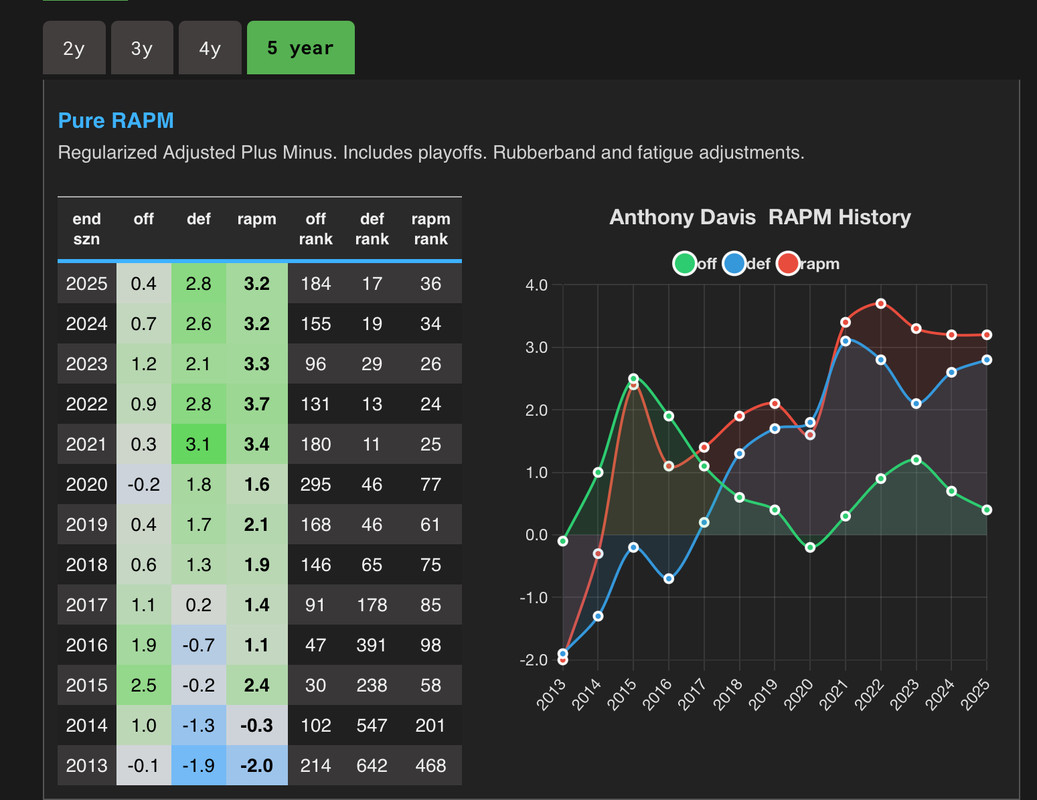Click the -0.3 rapm value for 2014
The width and height of the screenshot is (1037, 800).
click(x=257, y=725)
